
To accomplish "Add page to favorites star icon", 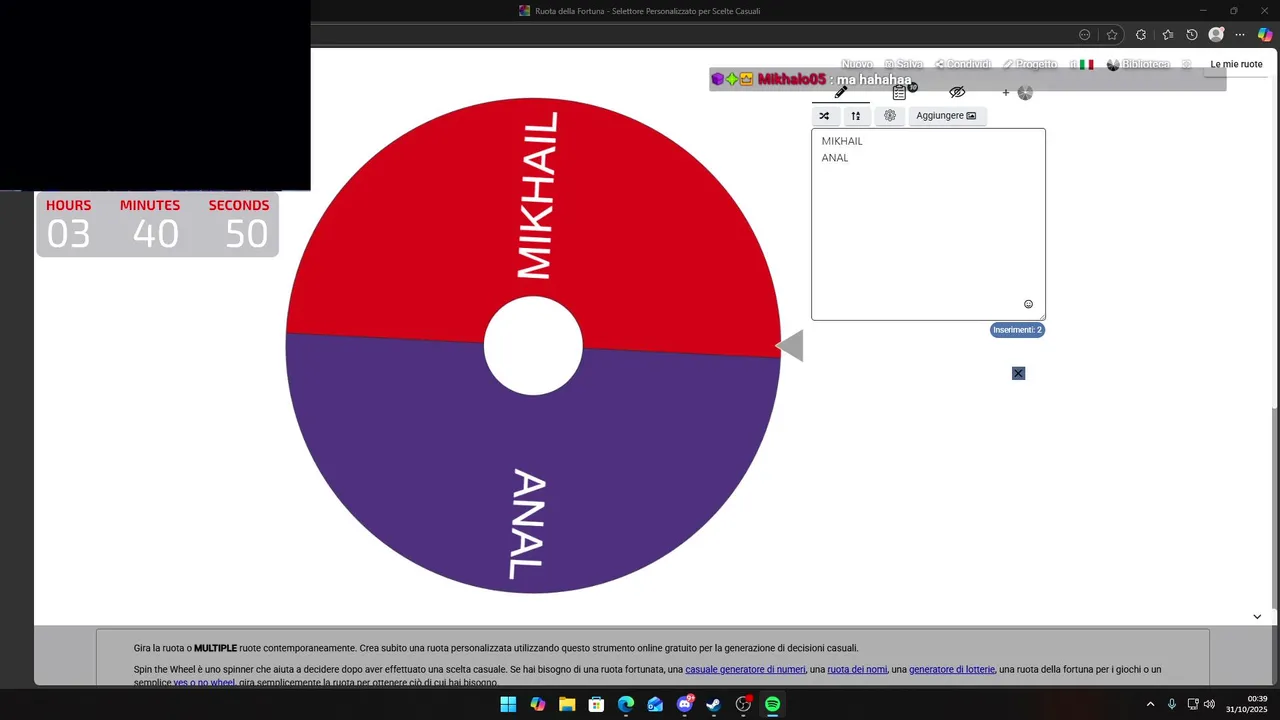I will click(1112, 34).
